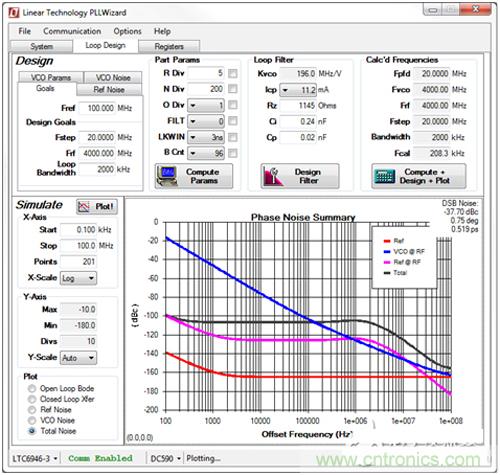
Task: Select the Open Loop Bode radio option
Action: [32, 388]
